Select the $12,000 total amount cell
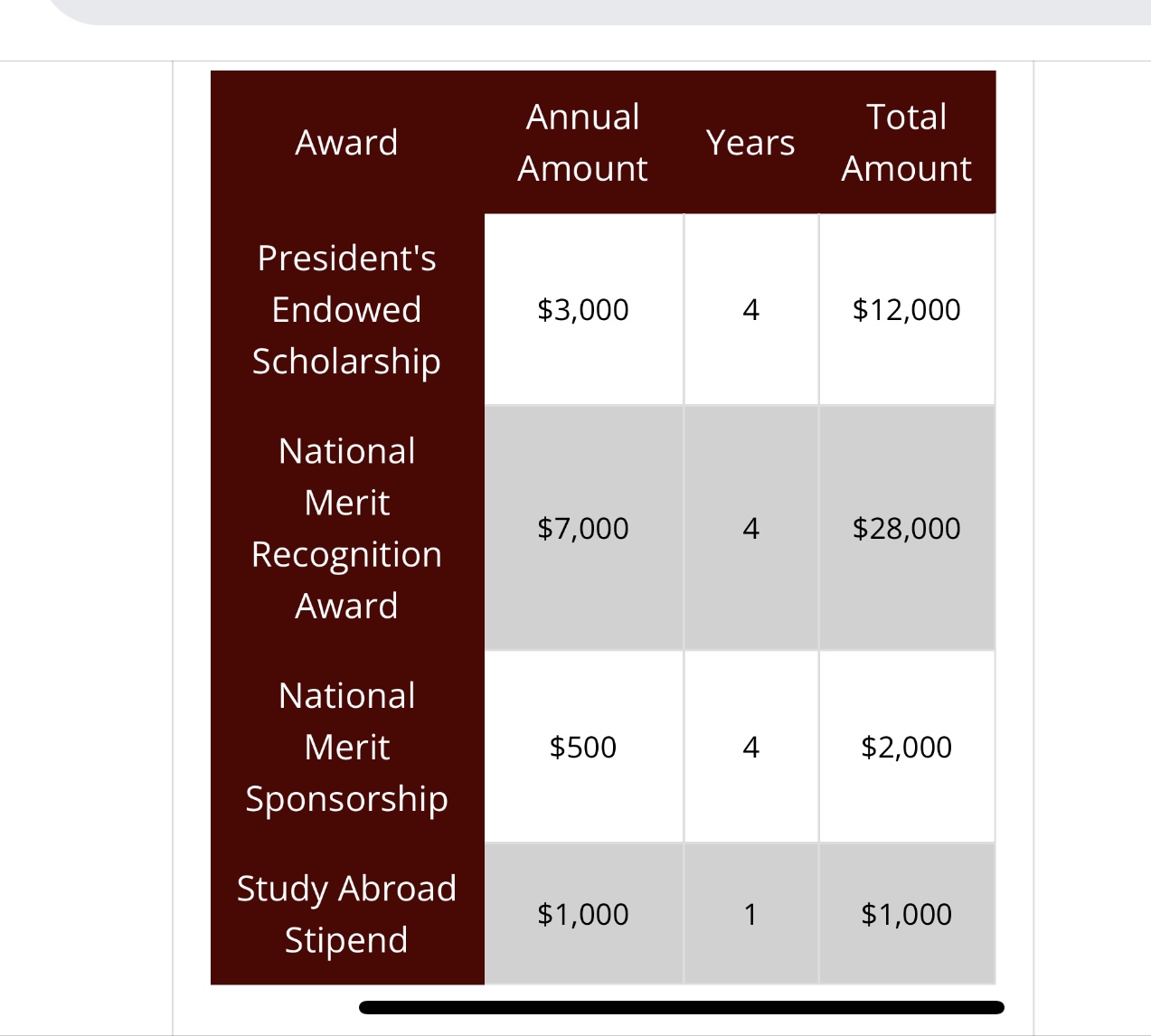 pyautogui.click(x=907, y=309)
